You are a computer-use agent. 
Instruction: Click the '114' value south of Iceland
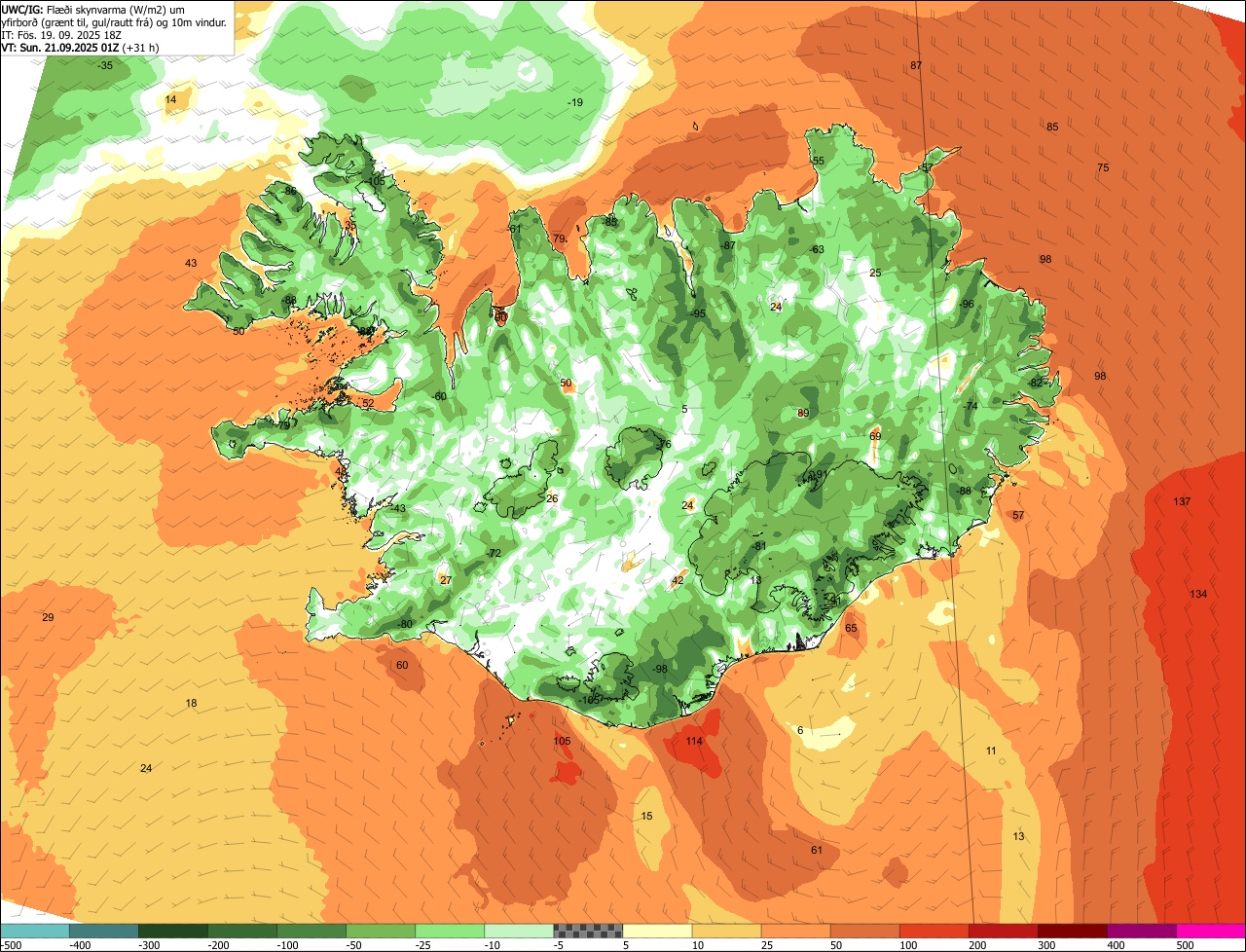tap(694, 741)
